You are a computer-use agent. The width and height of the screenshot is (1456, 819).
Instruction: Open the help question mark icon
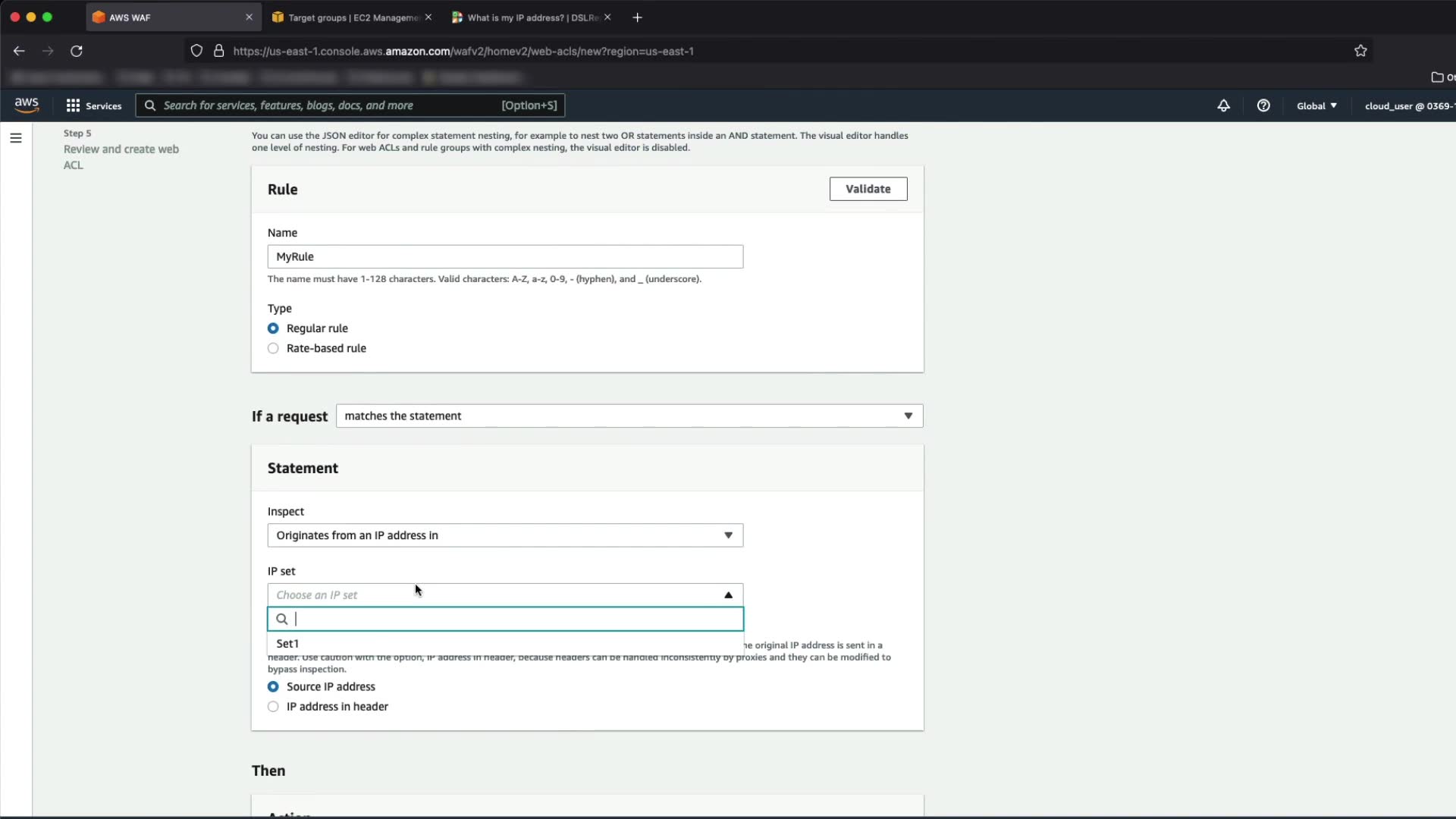click(x=1263, y=105)
